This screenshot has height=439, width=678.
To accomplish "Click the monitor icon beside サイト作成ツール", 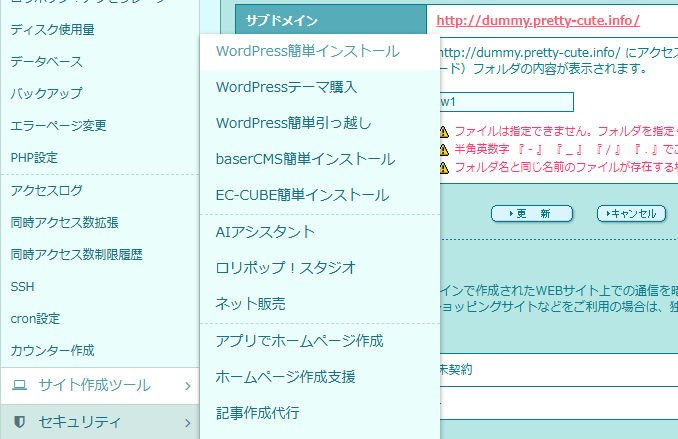I will (19, 385).
